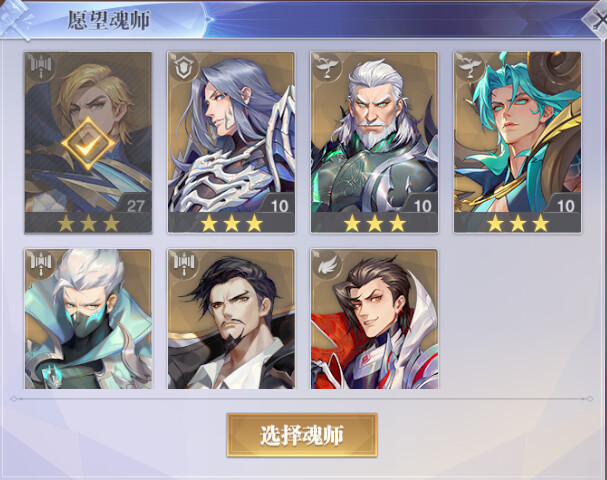Viewport: 607px width, 480px height.
Task: Select the masked white-haired hero card
Action: 88,319
